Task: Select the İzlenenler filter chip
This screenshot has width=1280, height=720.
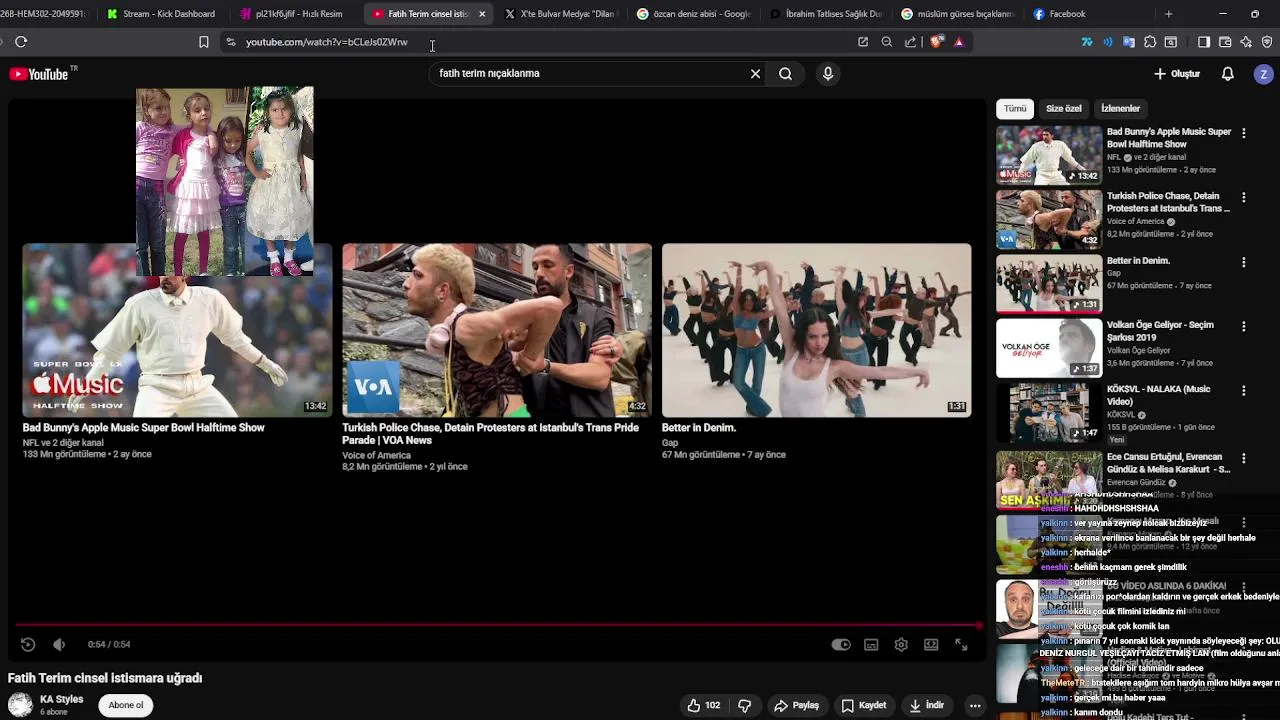Action: 1120,108
